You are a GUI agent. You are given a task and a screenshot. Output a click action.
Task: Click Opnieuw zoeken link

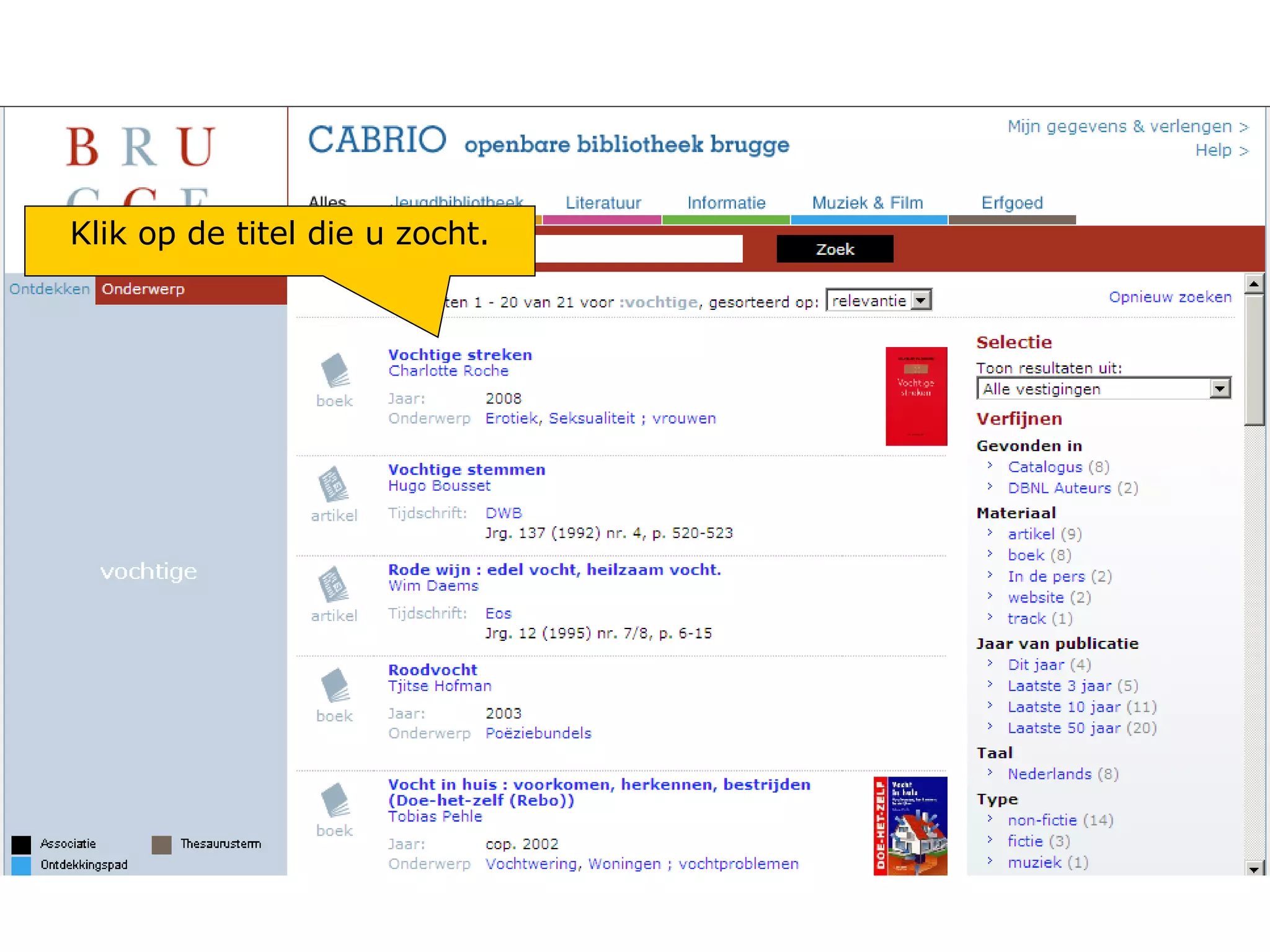tap(1170, 297)
